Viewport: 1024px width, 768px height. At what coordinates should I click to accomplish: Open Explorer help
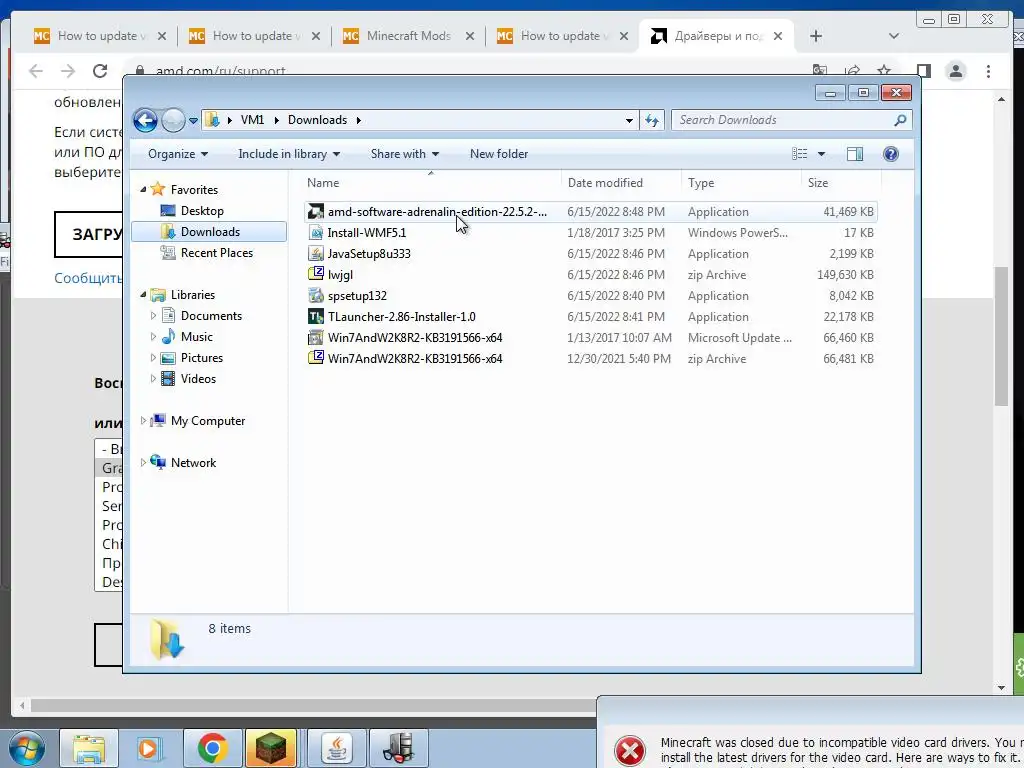891,154
